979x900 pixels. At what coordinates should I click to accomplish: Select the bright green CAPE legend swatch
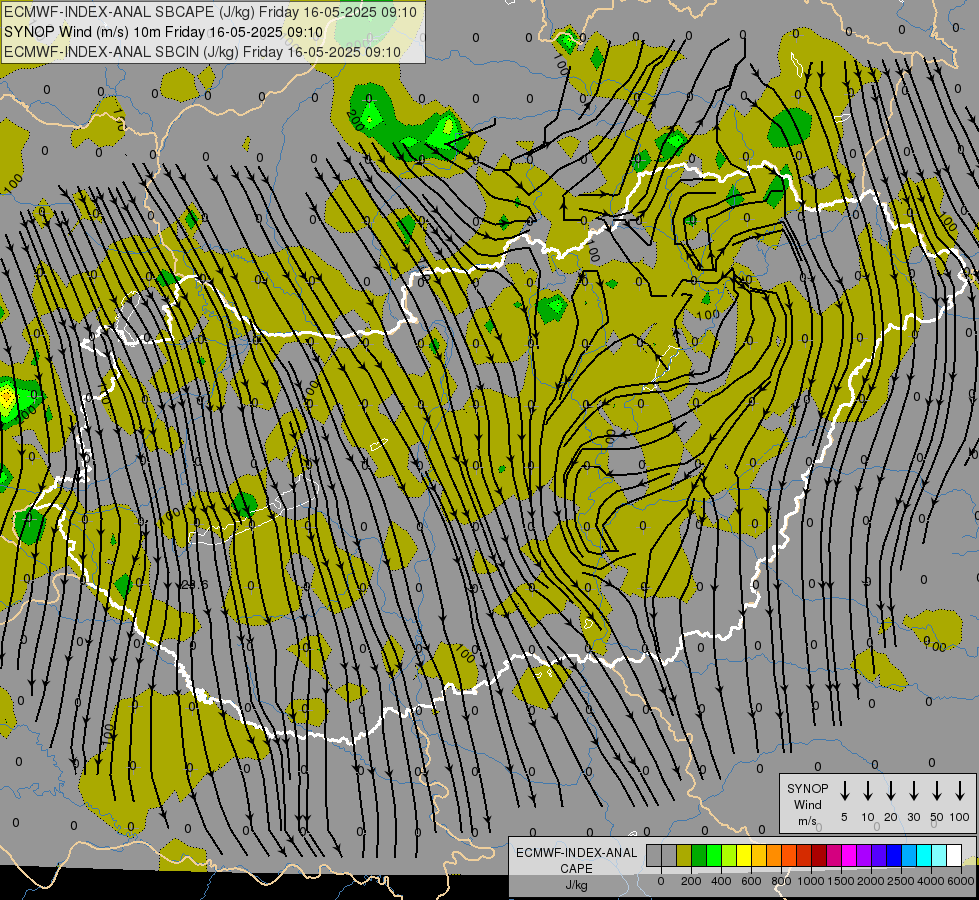[714, 855]
